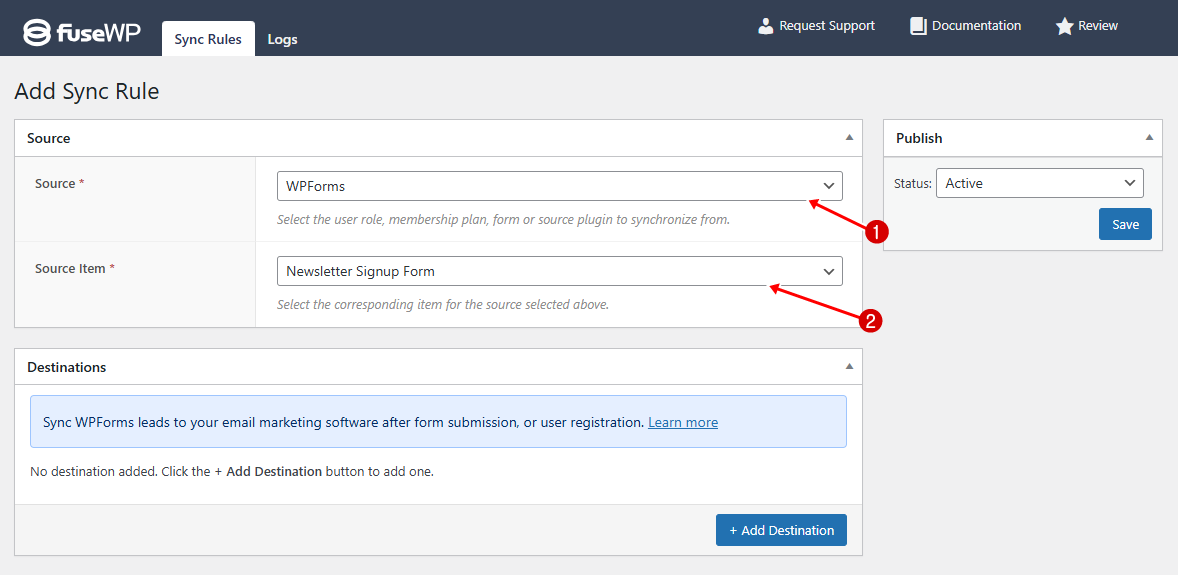Click the Documentation book icon
Image resolution: width=1178 pixels, height=575 pixels.
coord(918,26)
